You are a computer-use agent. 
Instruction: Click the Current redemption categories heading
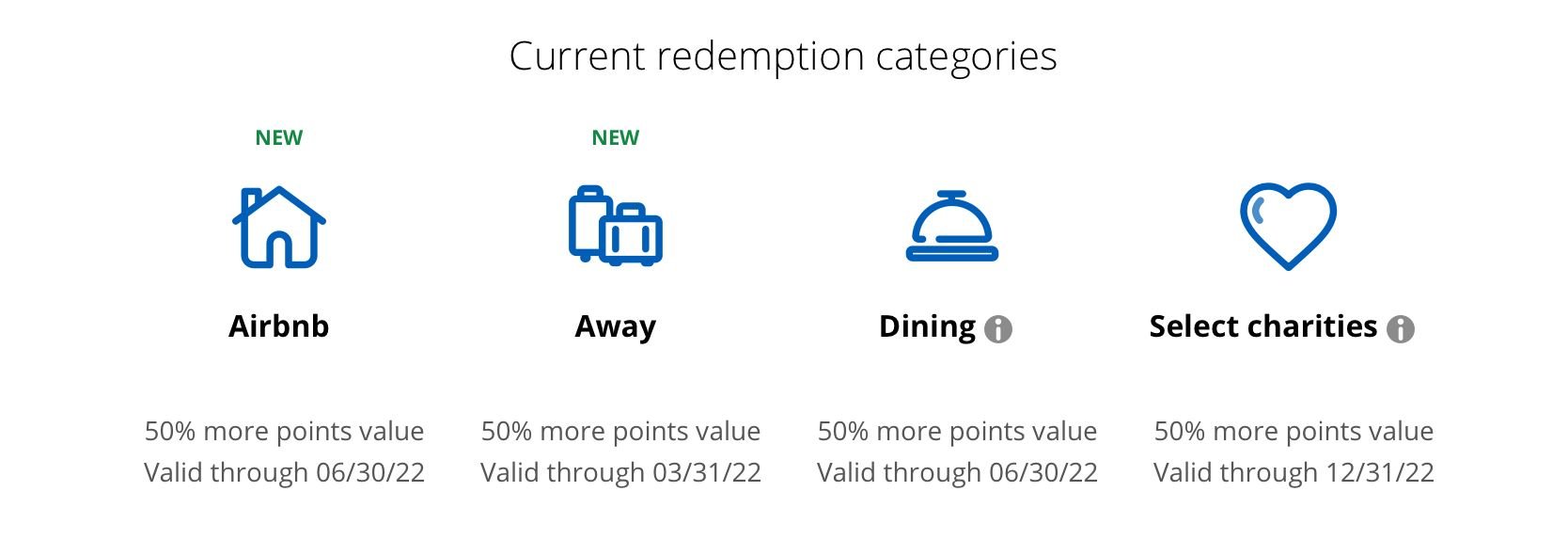click(x=783, y=56)
